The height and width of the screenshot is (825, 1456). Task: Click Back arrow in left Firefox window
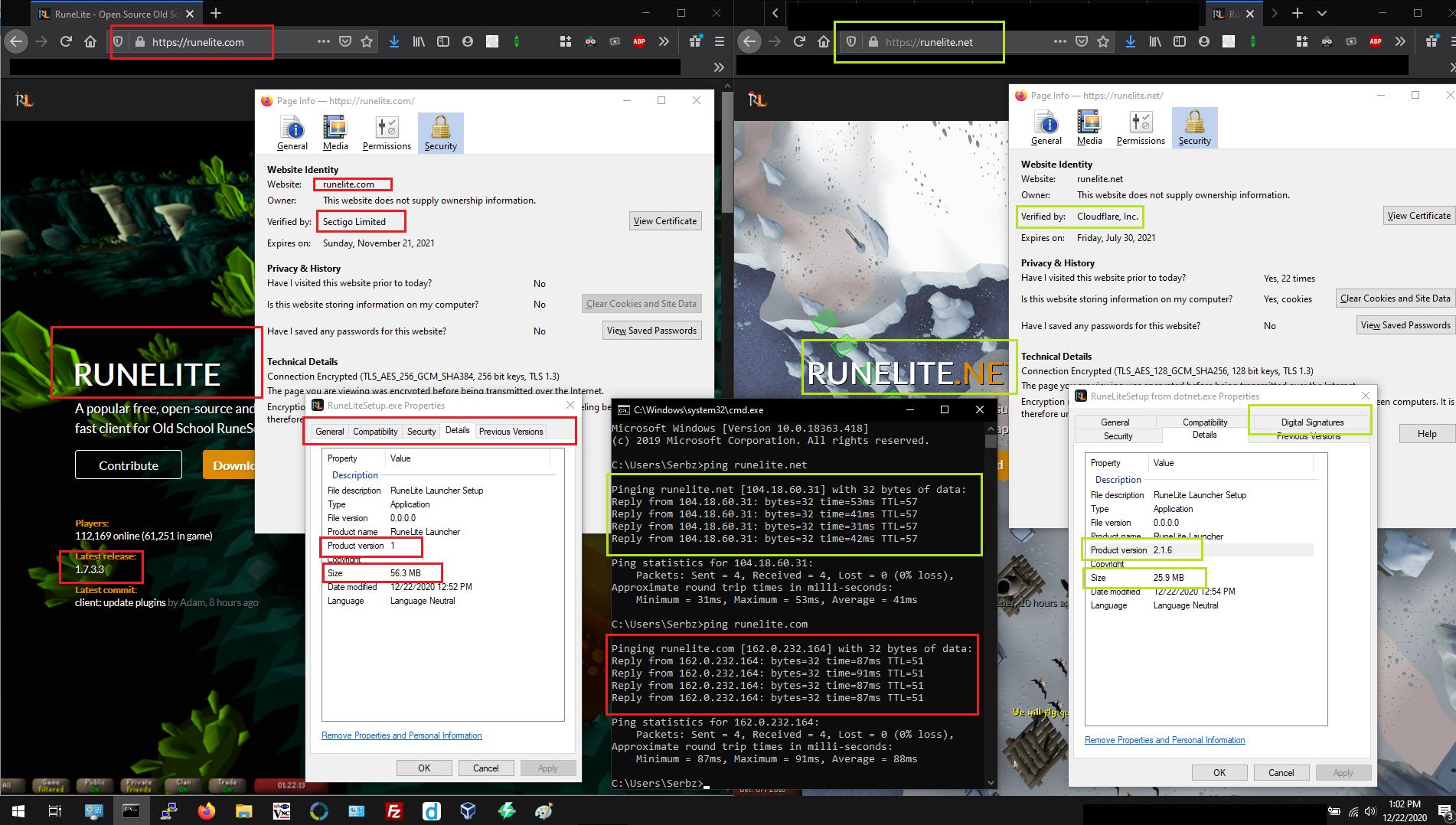(15, 41)
